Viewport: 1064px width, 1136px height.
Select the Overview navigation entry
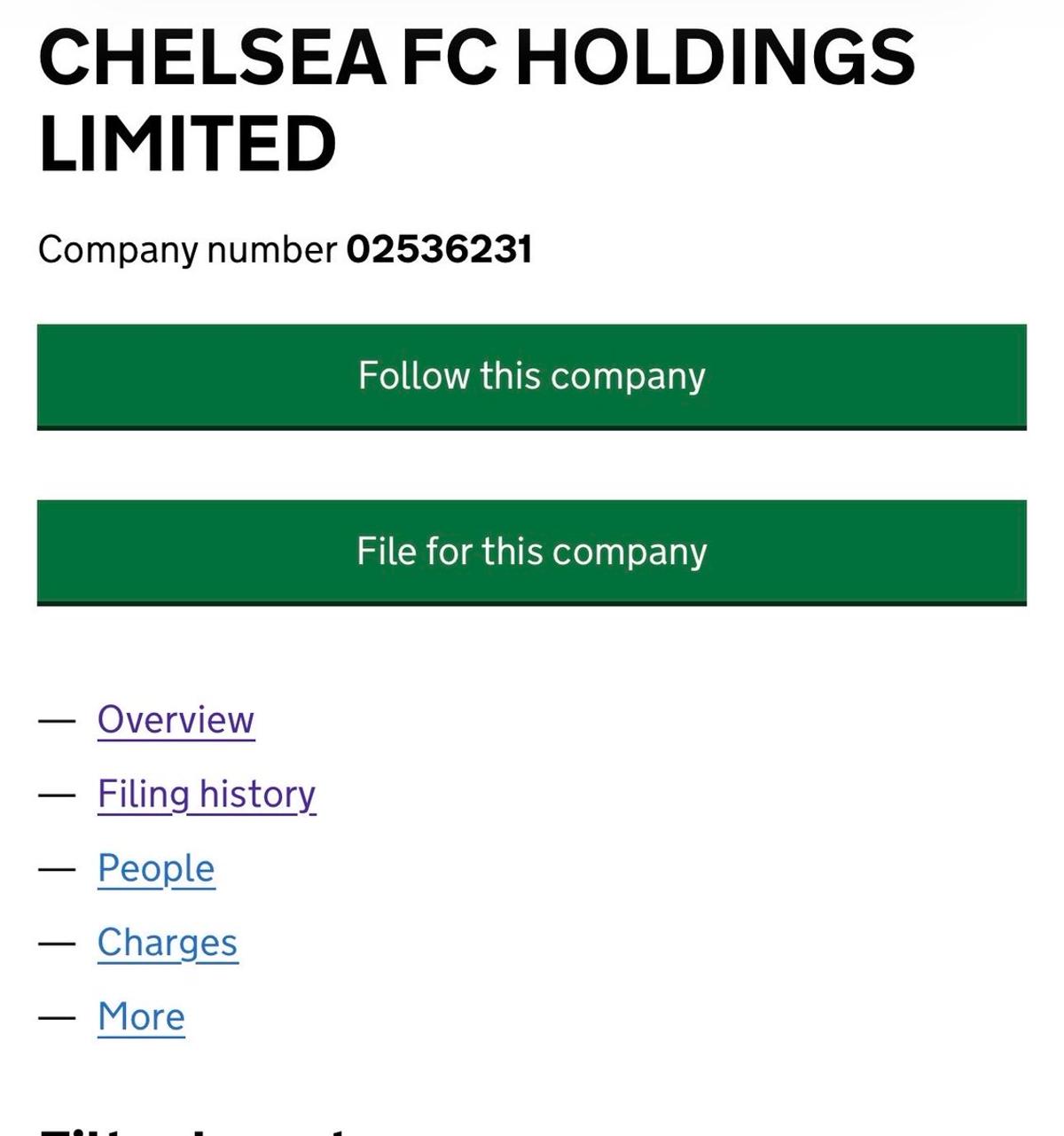point(175,720)
